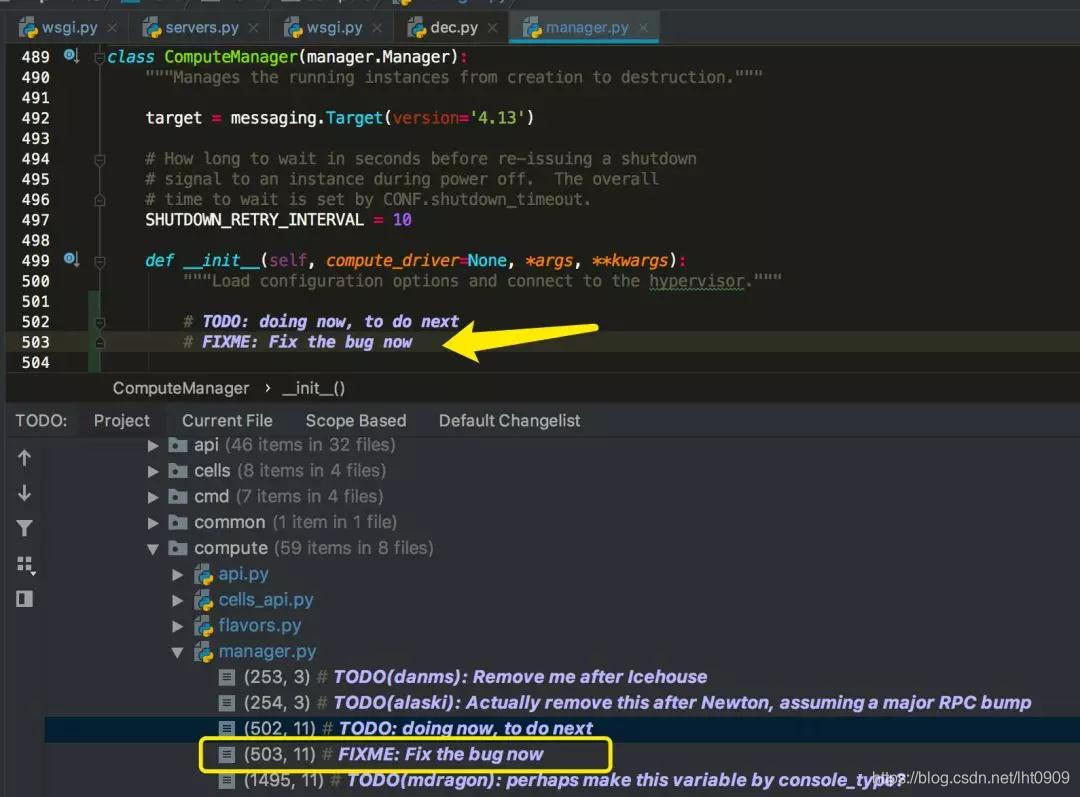This screenshot has height=797, width=1080.
Task: Expand the api.py file node
Action: pos(178,575)
